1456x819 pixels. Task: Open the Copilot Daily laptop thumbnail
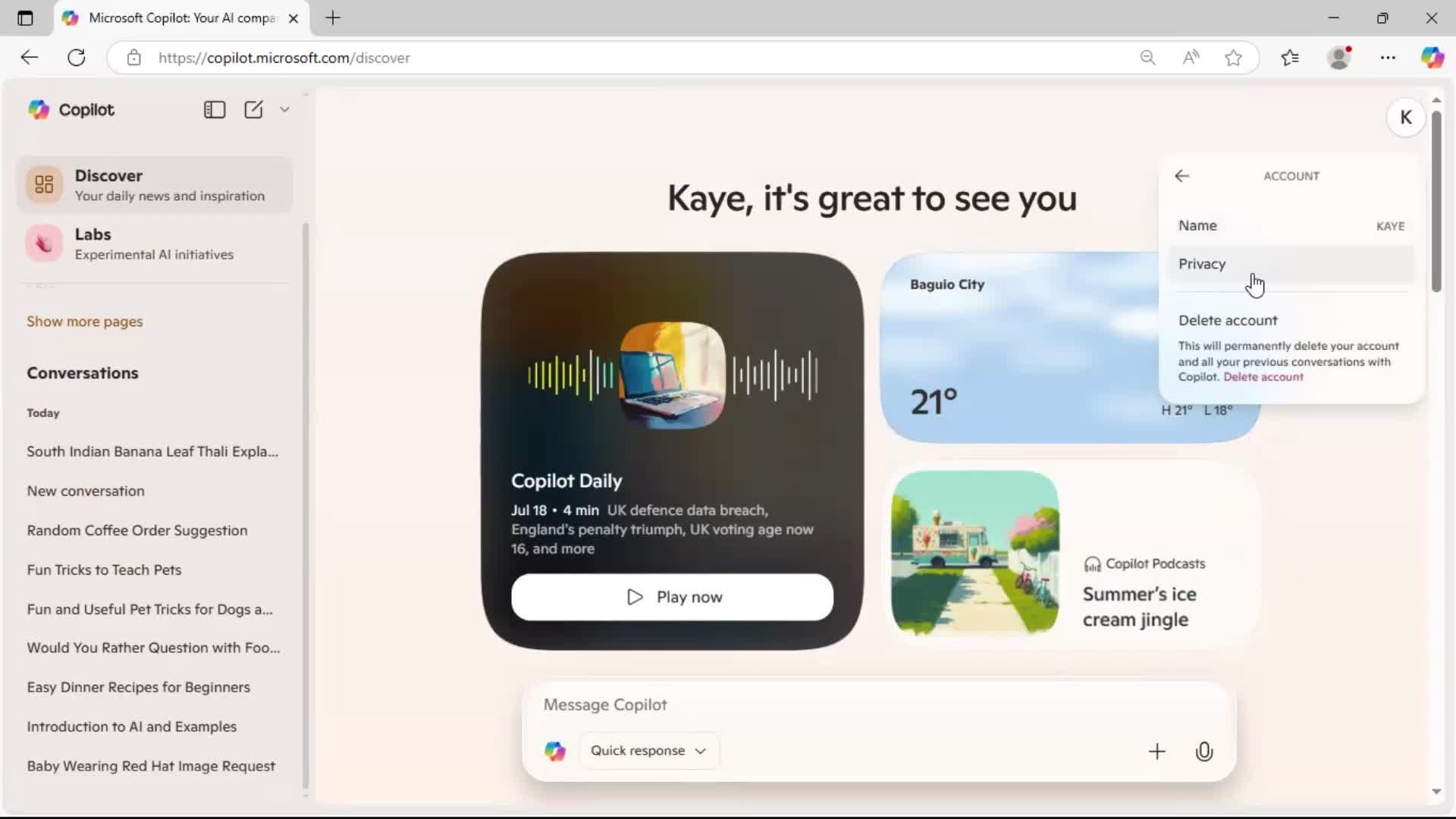672,375
